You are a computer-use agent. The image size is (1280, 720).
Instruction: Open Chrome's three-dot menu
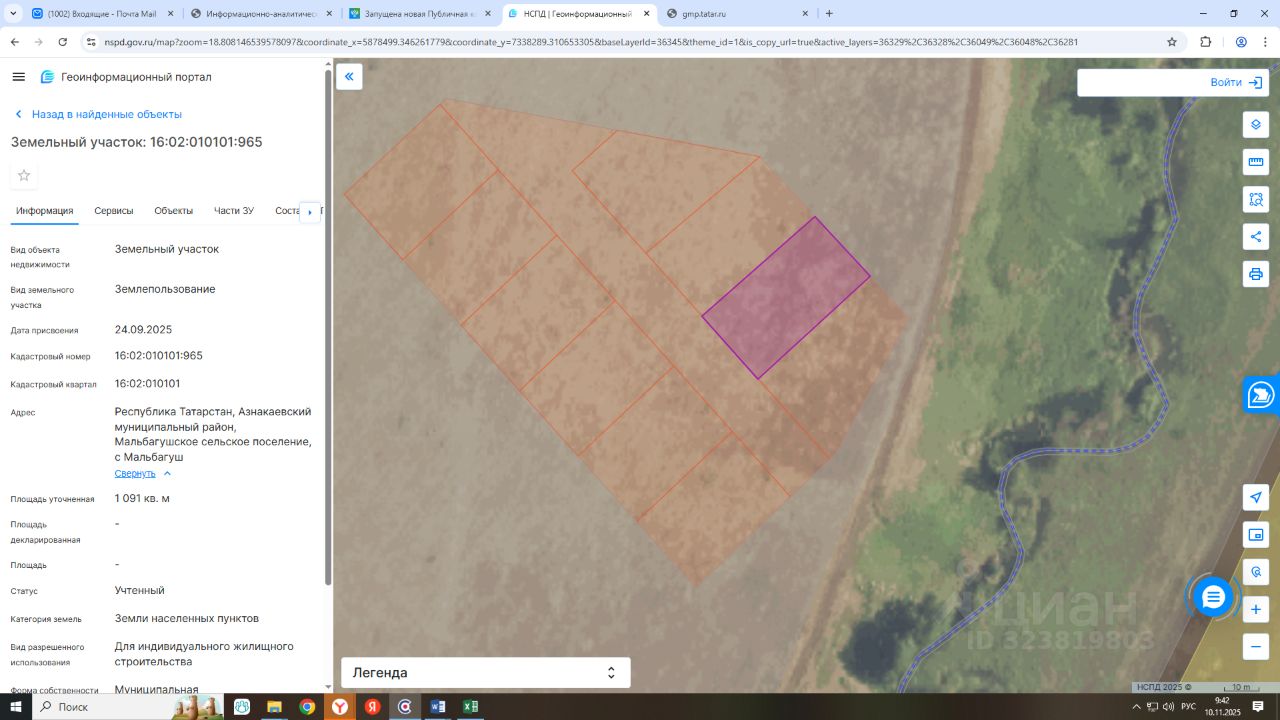pyautogui.click(x=1266, y=42)
